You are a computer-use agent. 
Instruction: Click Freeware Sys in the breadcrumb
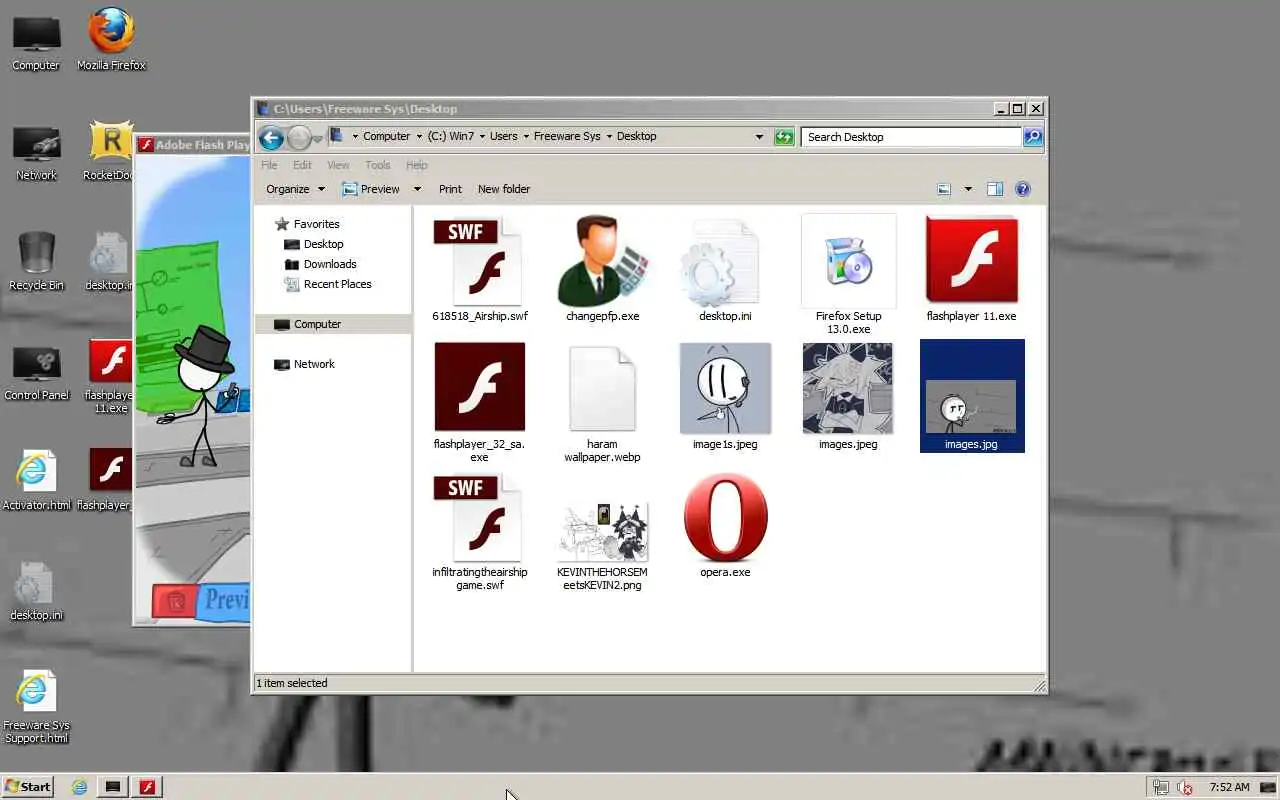coord(567,137)
